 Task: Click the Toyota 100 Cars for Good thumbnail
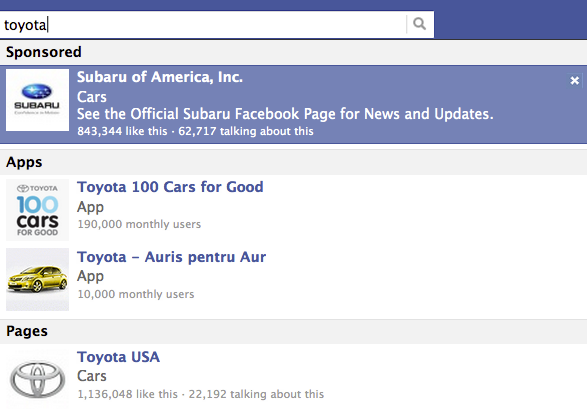[x=37, y=210]
